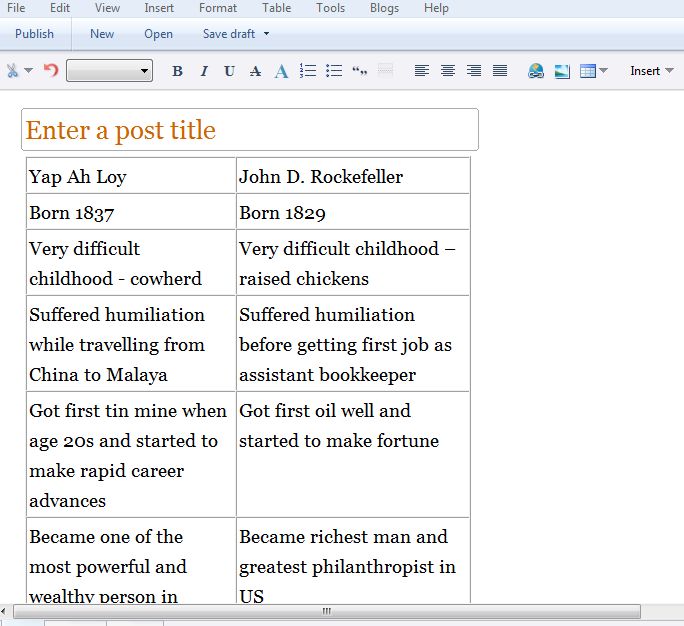Apply blockquote formatting
The width and height of the screenshot is (684, 626).
tap(359, 71)
